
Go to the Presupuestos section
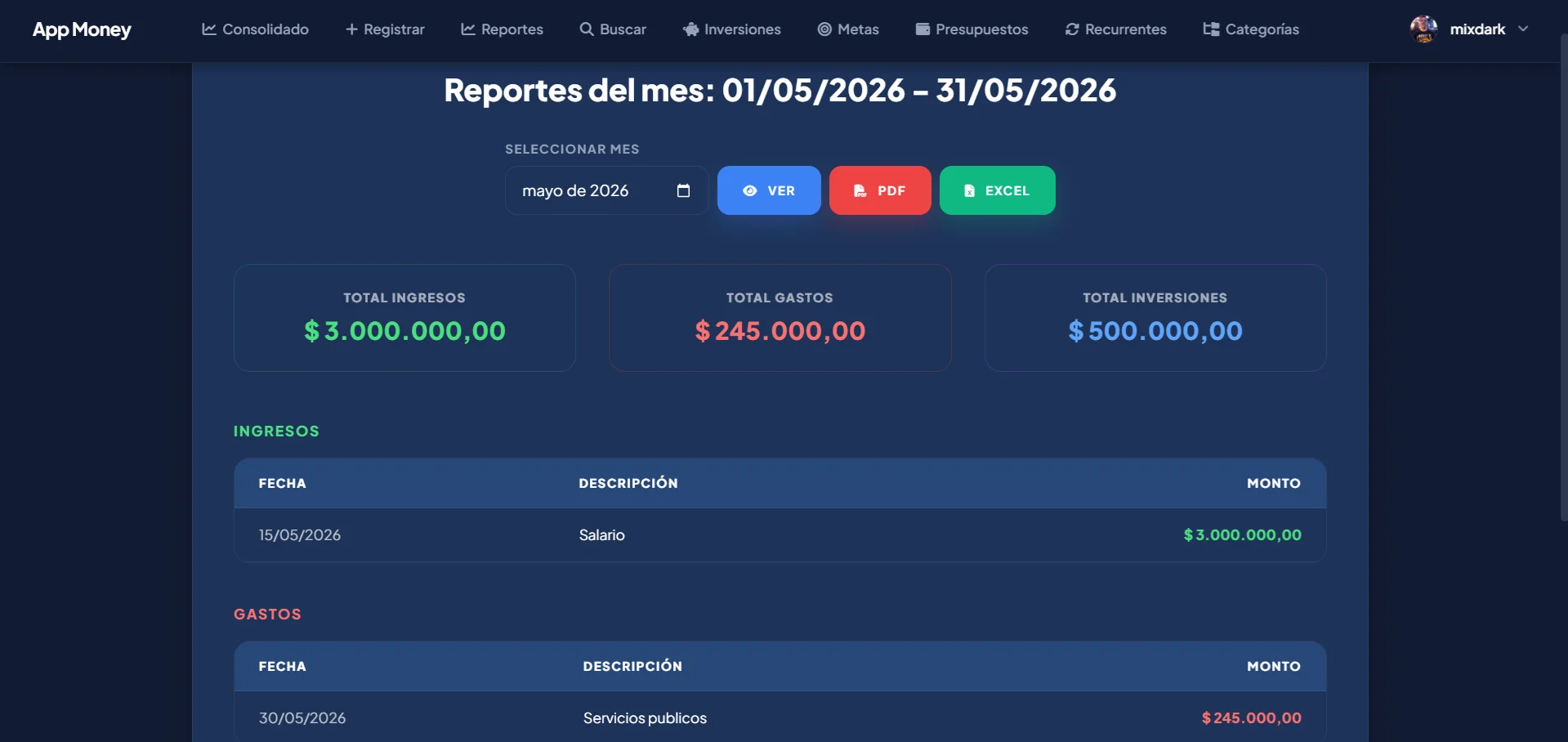coord(972,29)
